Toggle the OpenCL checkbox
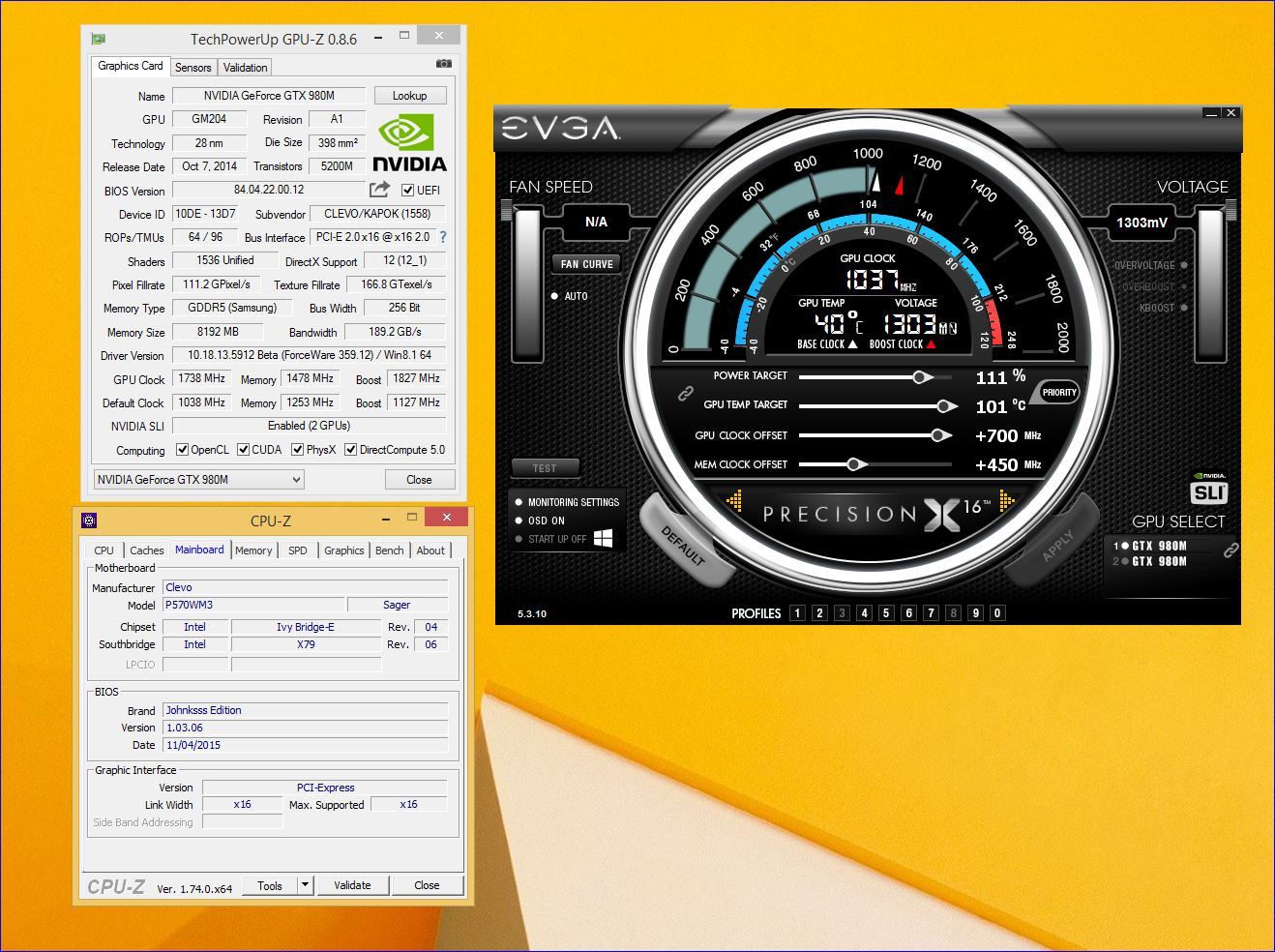Screen dimensions: 1275x952 [x=182, y=450]
